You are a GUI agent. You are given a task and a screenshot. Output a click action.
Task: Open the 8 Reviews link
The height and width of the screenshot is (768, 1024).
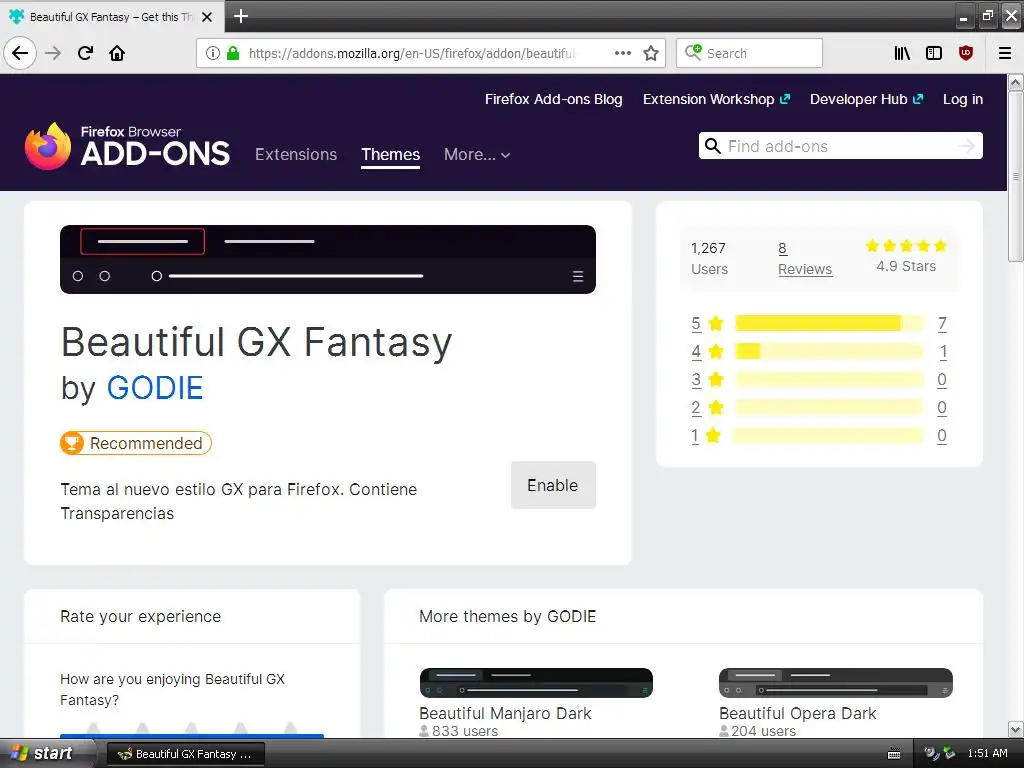(x=805, y=259)
